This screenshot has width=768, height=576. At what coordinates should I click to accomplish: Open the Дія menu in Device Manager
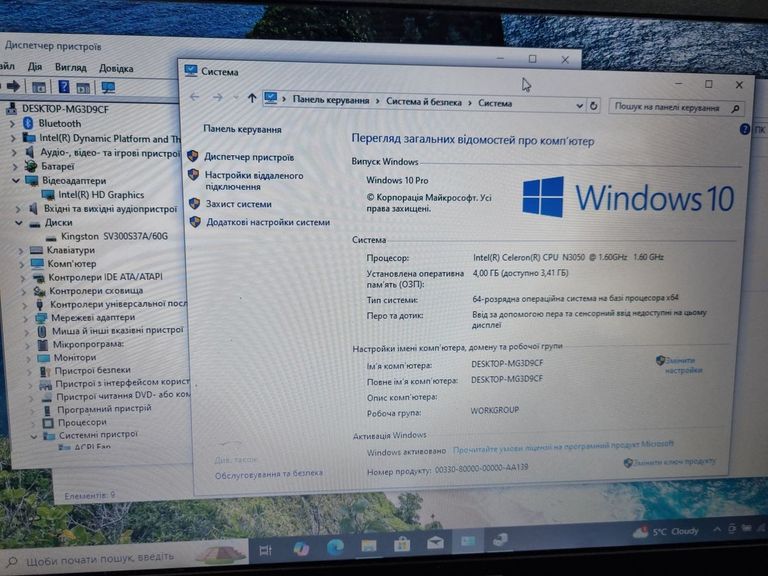[x=35, y=67]
